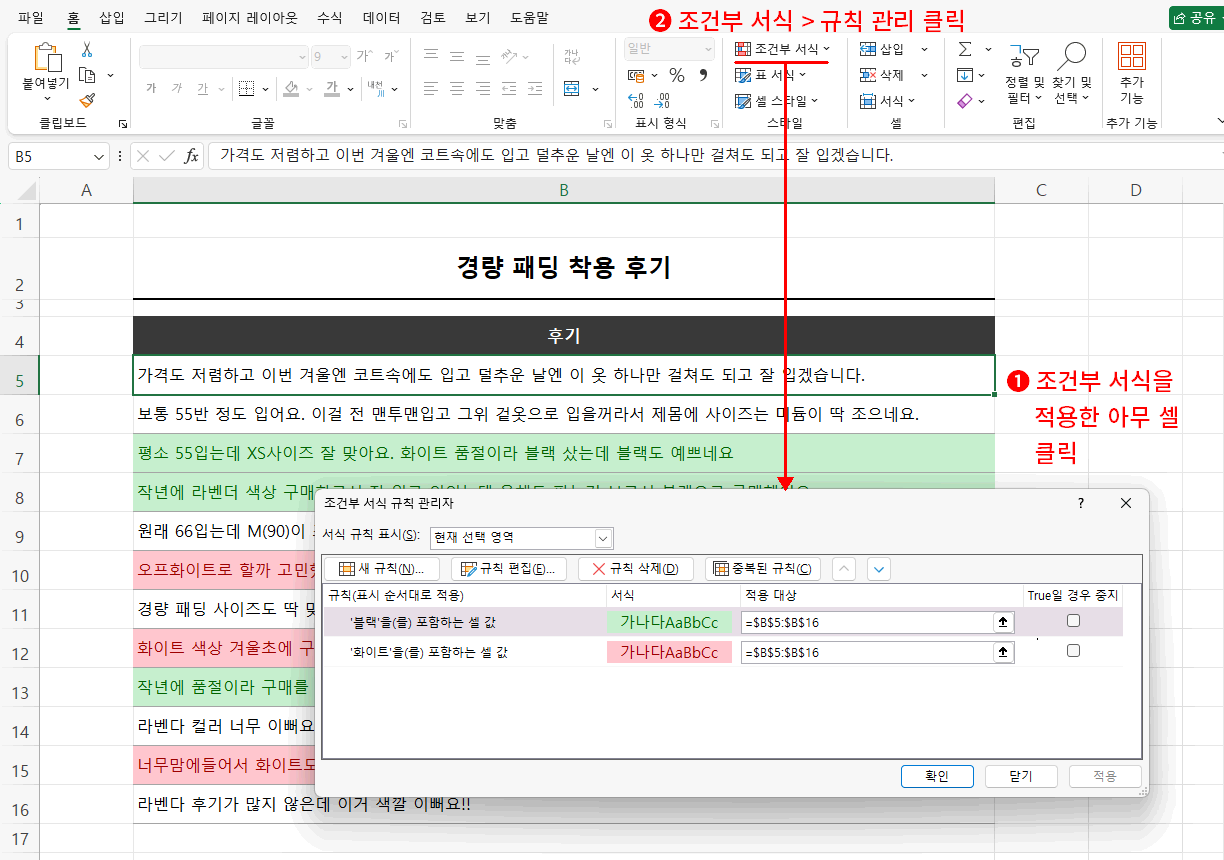Click the Font color icon
Image resolution: width=1224 pixels, height=860 pixels.
[331, 88]
